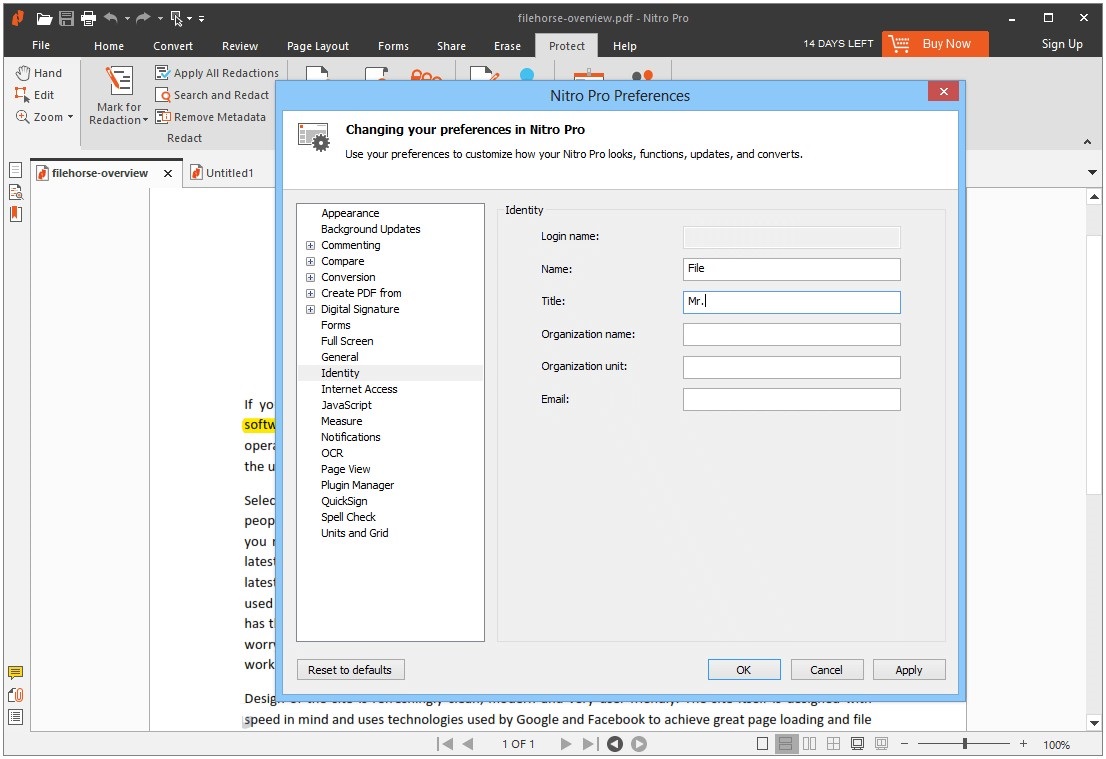This screenshot has width=1106, height=759.
Task: Expand Mark for Redaction dropdown arrow
Action: click(x=145, y=121)
